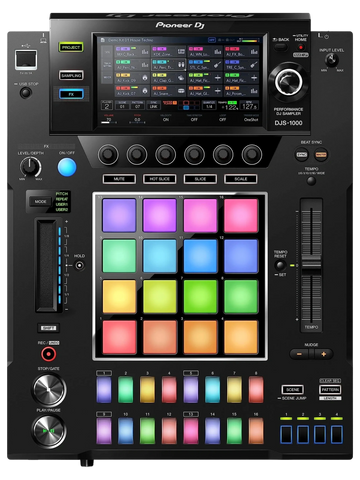Viewport: 360px width, 480px height.
Task: Click the TEMPO slider fader cap
Action: click(311, 265)
